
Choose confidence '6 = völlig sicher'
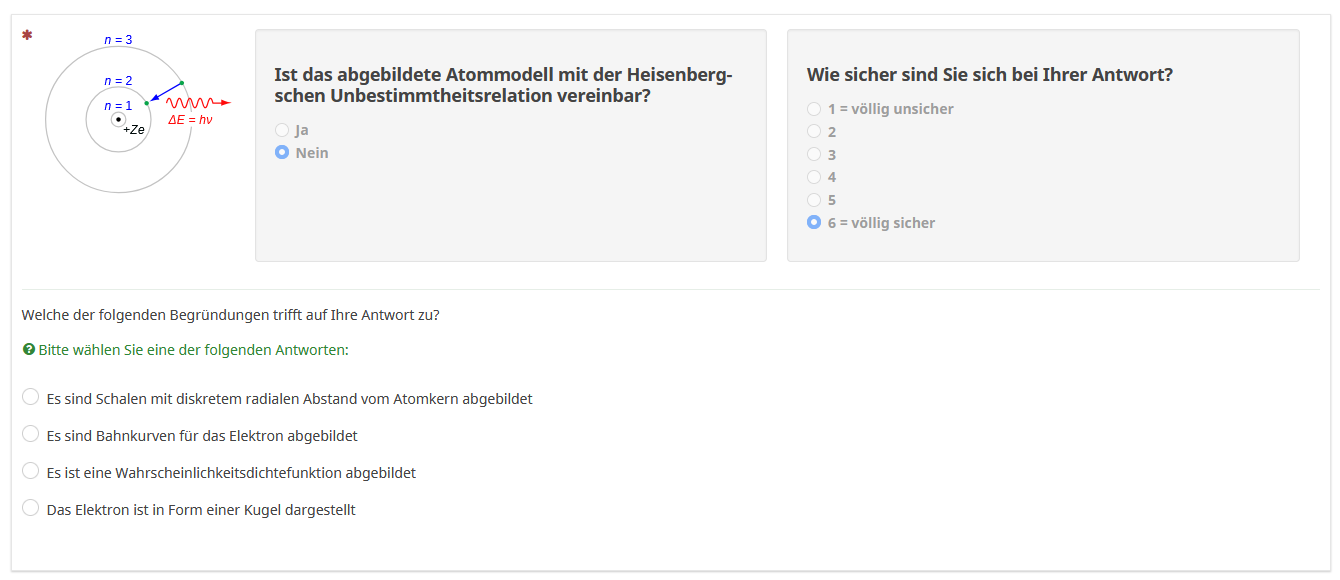coord(814,223)
